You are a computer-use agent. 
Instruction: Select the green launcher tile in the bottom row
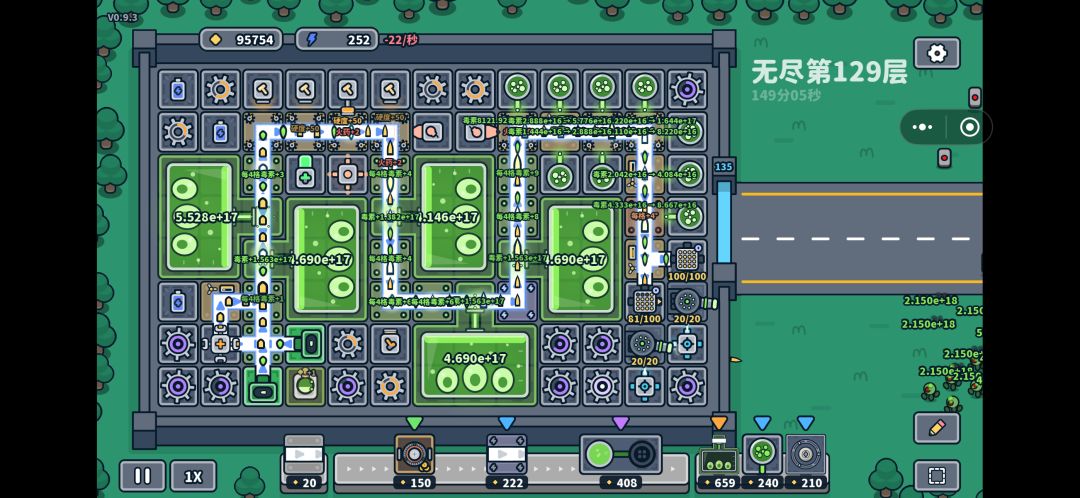click(262, 386)
